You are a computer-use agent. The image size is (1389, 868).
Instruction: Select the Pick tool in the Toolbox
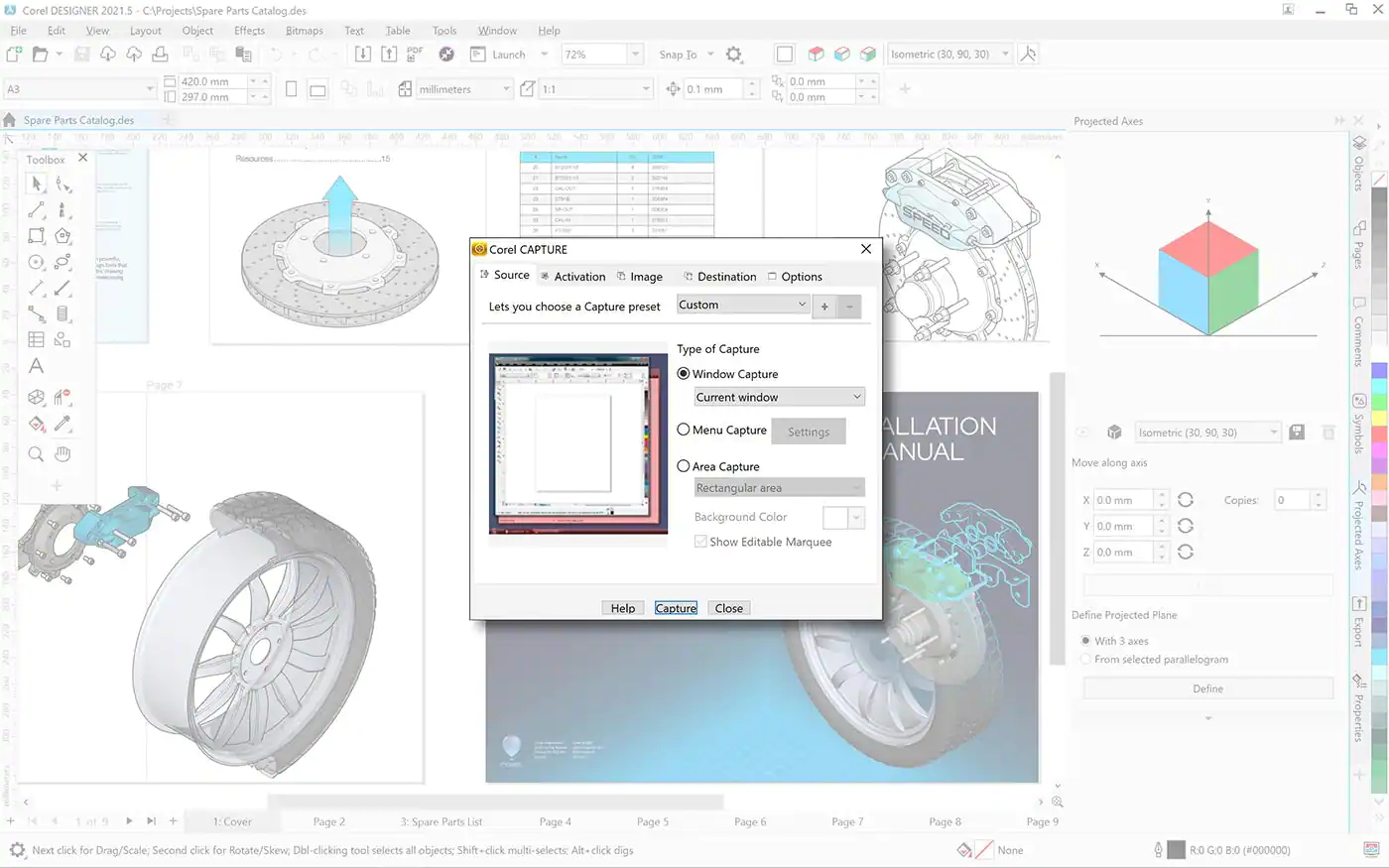pyautogui.click(x=37, y=184)
